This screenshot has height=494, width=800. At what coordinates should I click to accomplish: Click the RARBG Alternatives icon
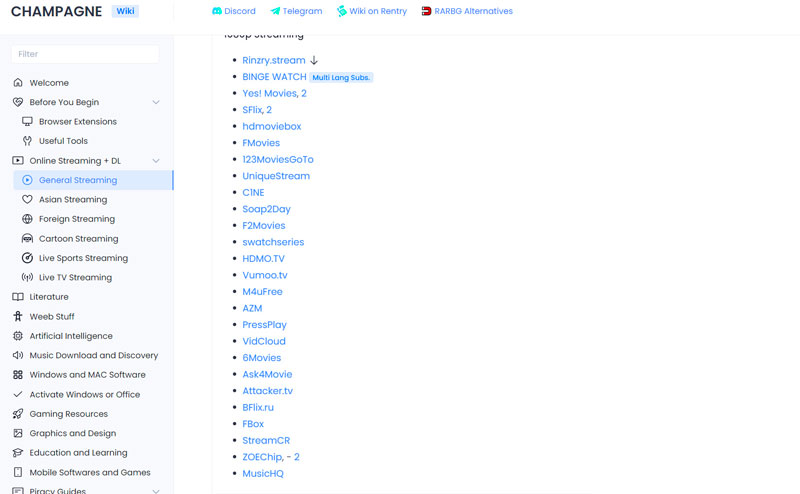[x=427, y=11]
